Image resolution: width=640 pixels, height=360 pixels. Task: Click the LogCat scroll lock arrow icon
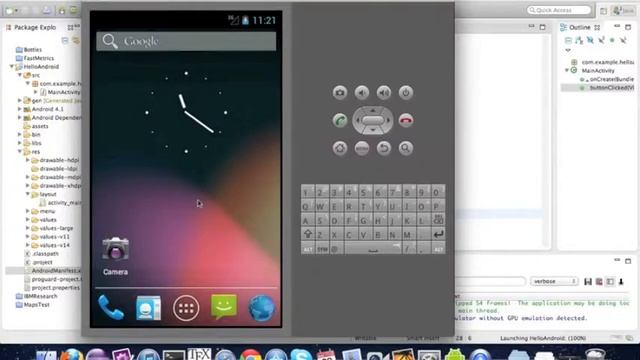point(621,282)
